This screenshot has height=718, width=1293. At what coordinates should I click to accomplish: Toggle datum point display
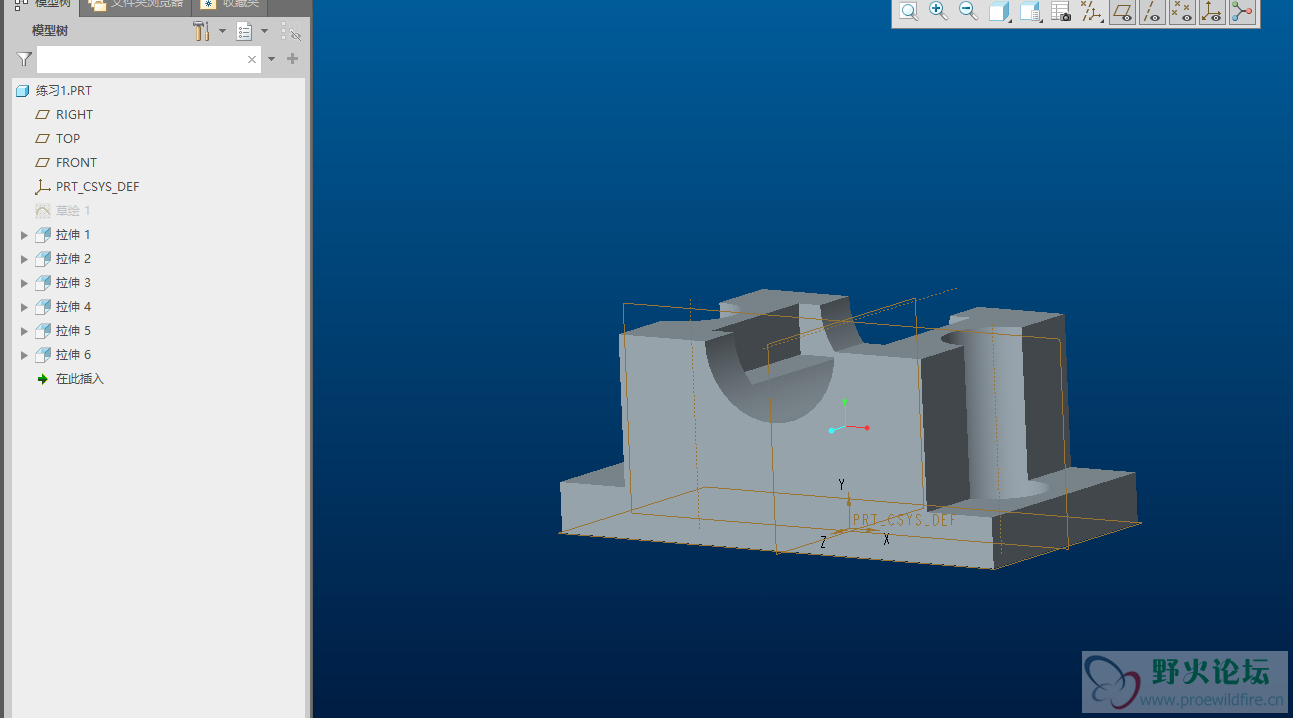tap(1182, 12)
